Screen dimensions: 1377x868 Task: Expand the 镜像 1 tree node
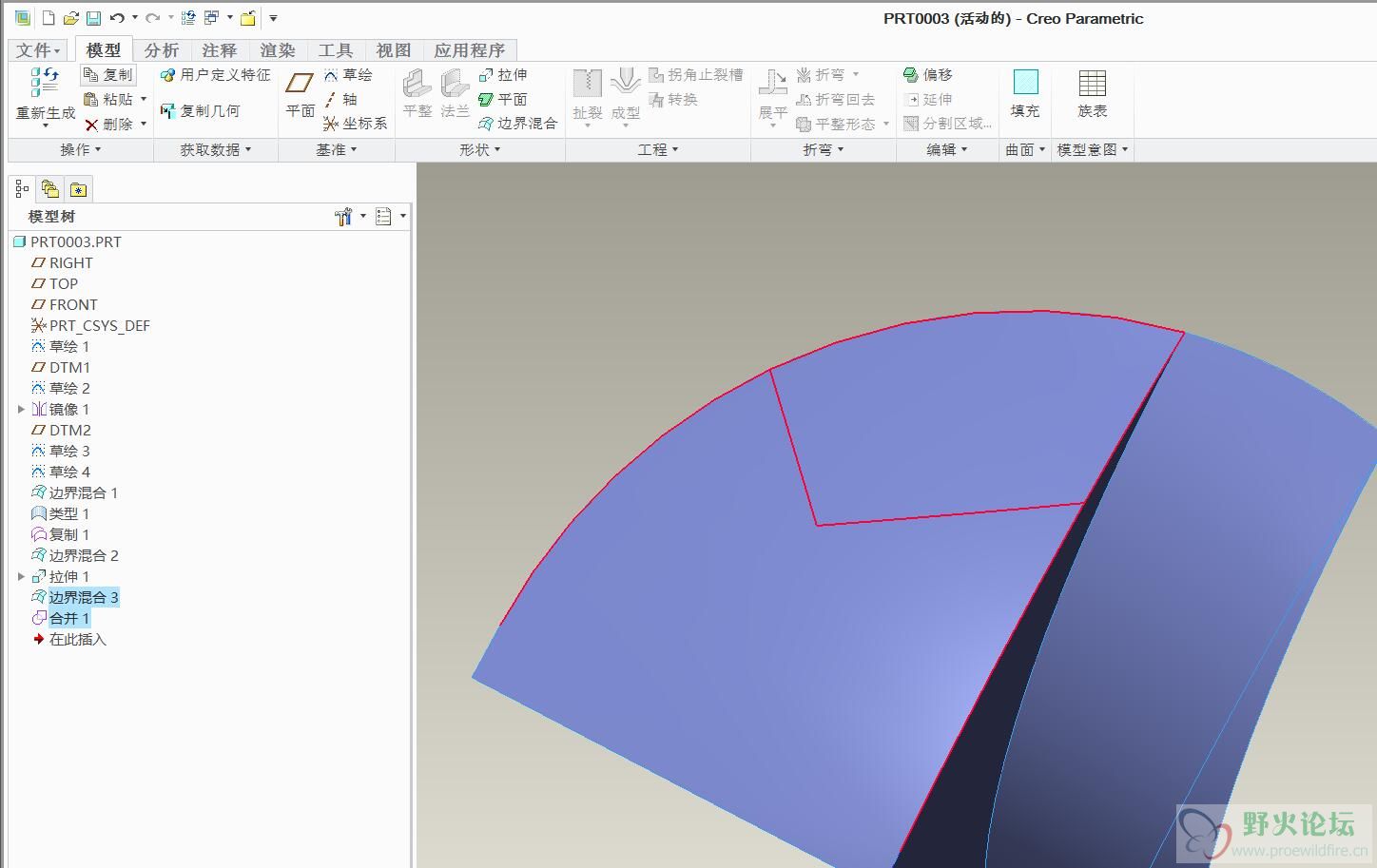pyautogui.click(x=21, y=409)
